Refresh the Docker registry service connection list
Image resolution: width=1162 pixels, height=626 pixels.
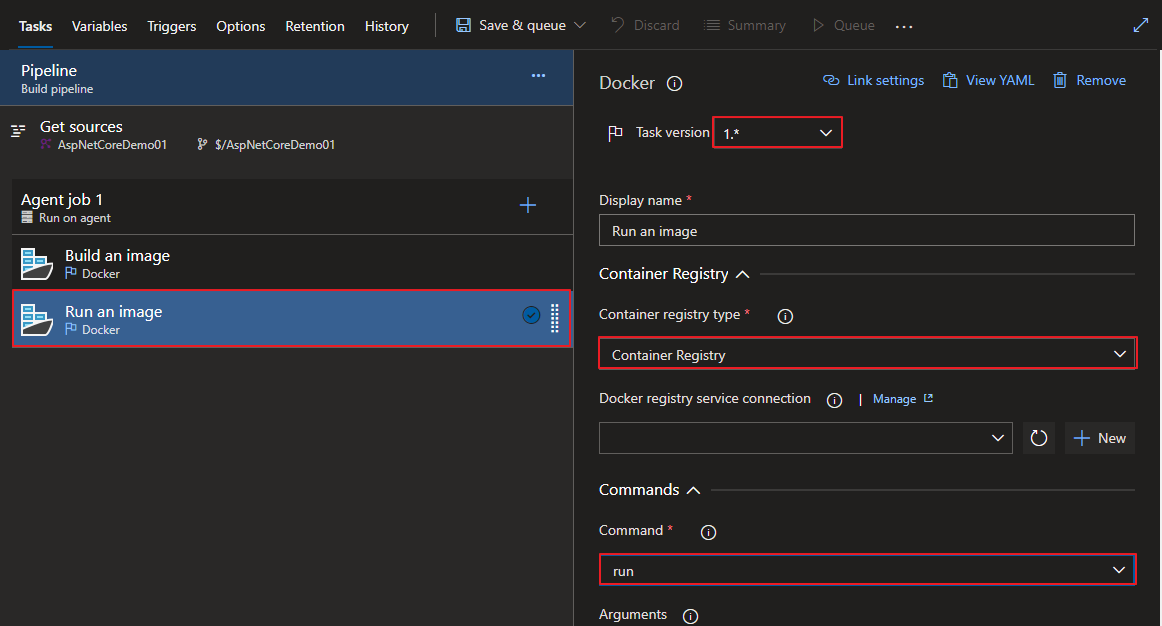1039,438
